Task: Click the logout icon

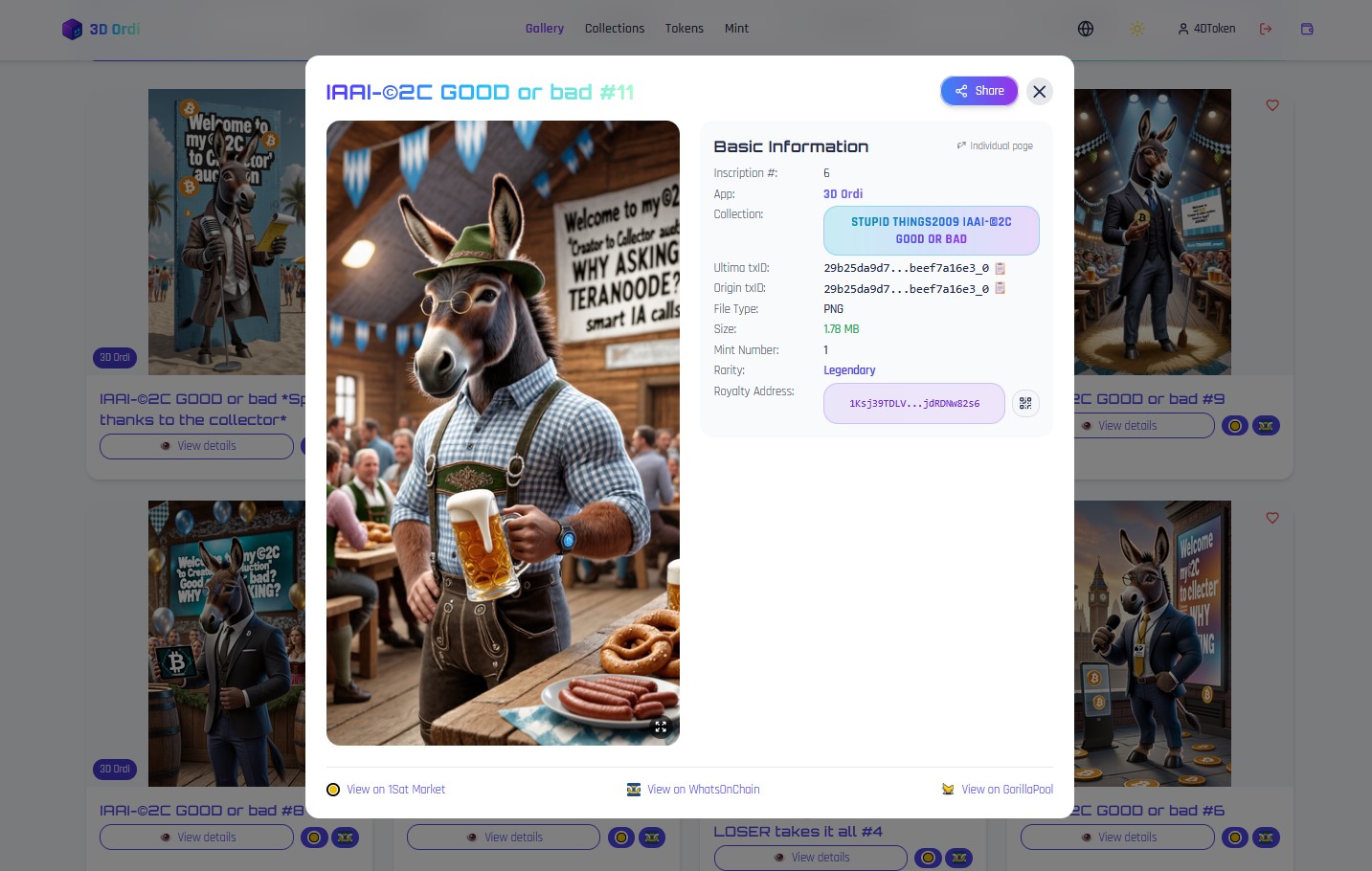Action: tap(1266, 29)
